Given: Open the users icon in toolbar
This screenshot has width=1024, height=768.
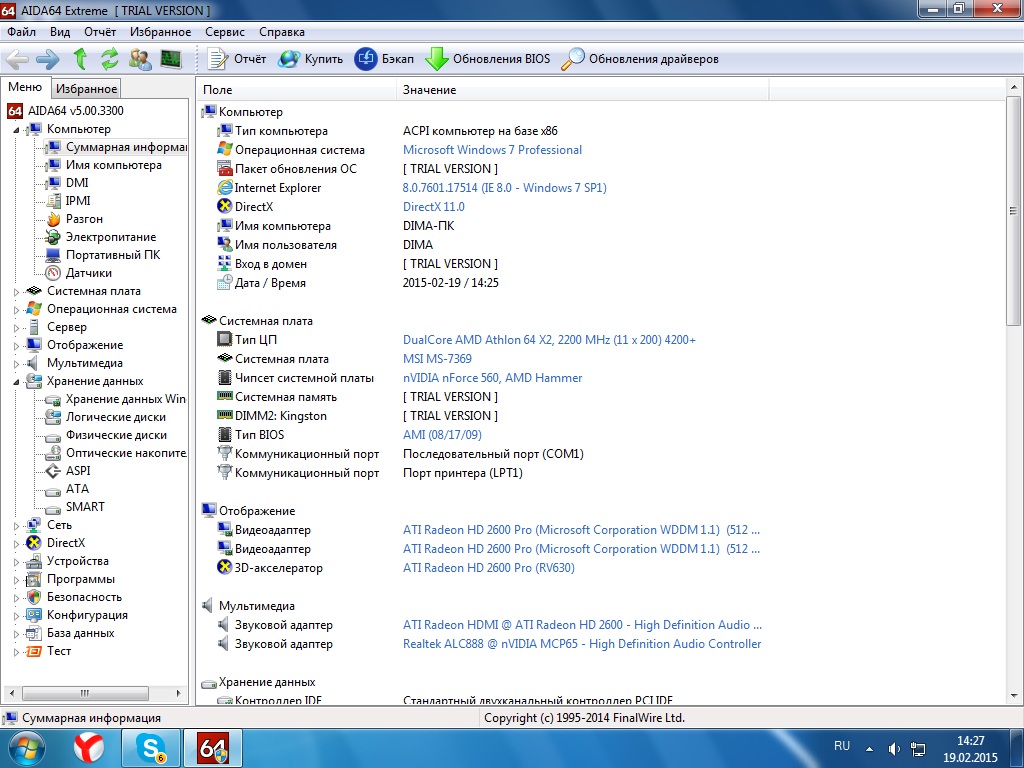Looking at the screenshot, I should coord(140,59).
